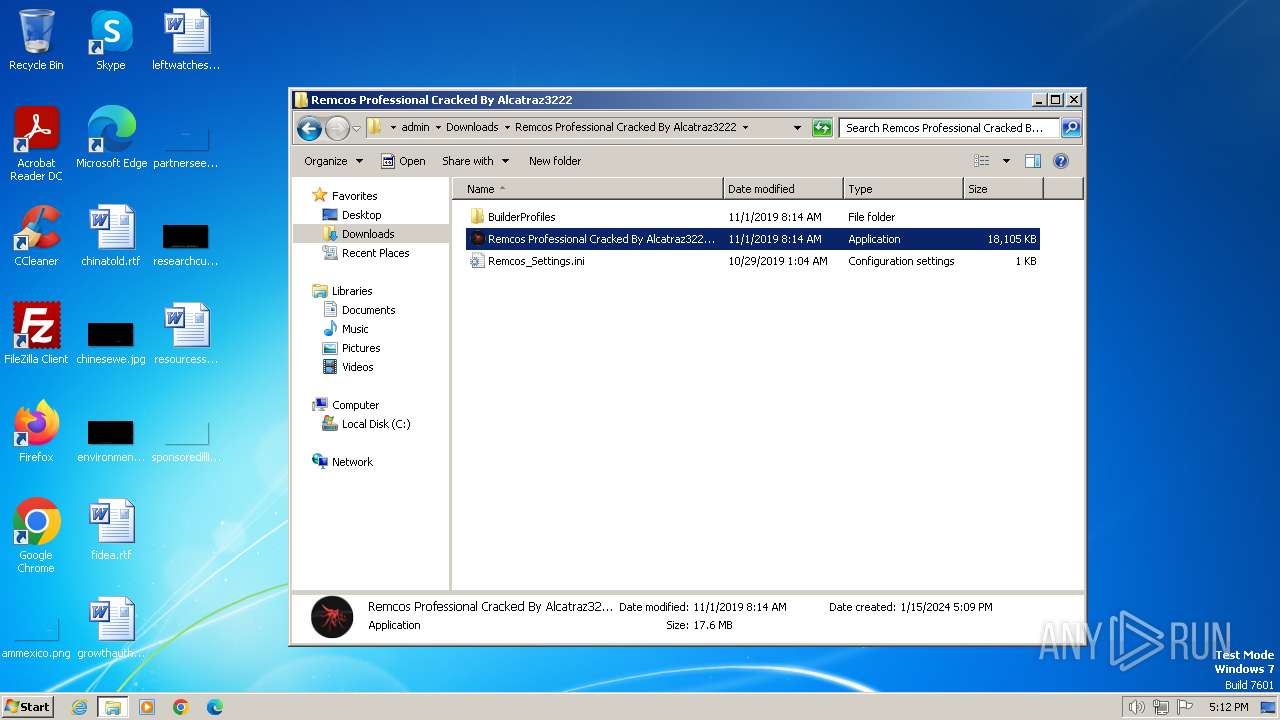Sort by Date modified column header
The width and height of the screenshot is (1280, 720).
[783, 189]
